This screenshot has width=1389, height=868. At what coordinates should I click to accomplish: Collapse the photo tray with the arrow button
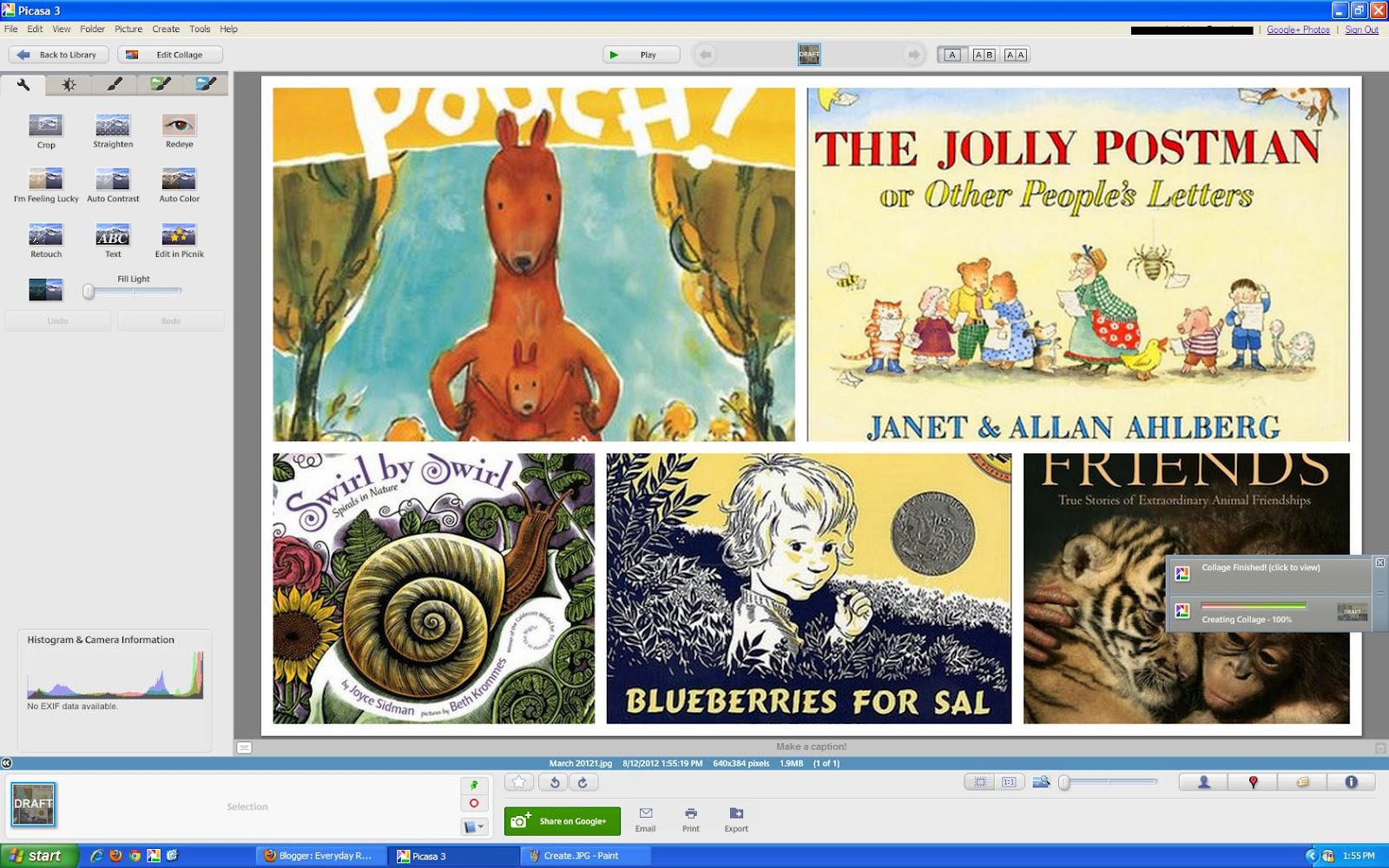(x=6, y=763)
